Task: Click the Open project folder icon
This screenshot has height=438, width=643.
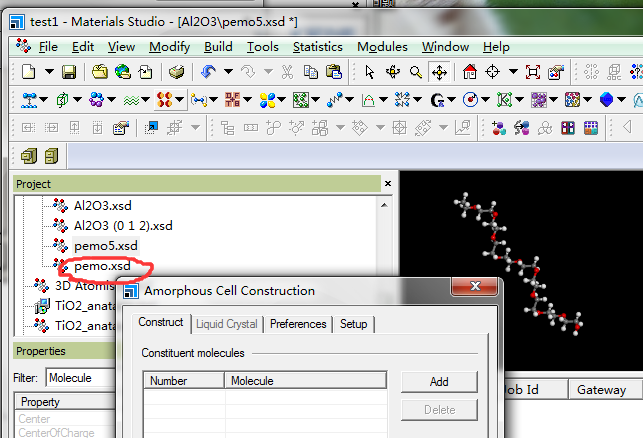Action: (x=100, y=72)
